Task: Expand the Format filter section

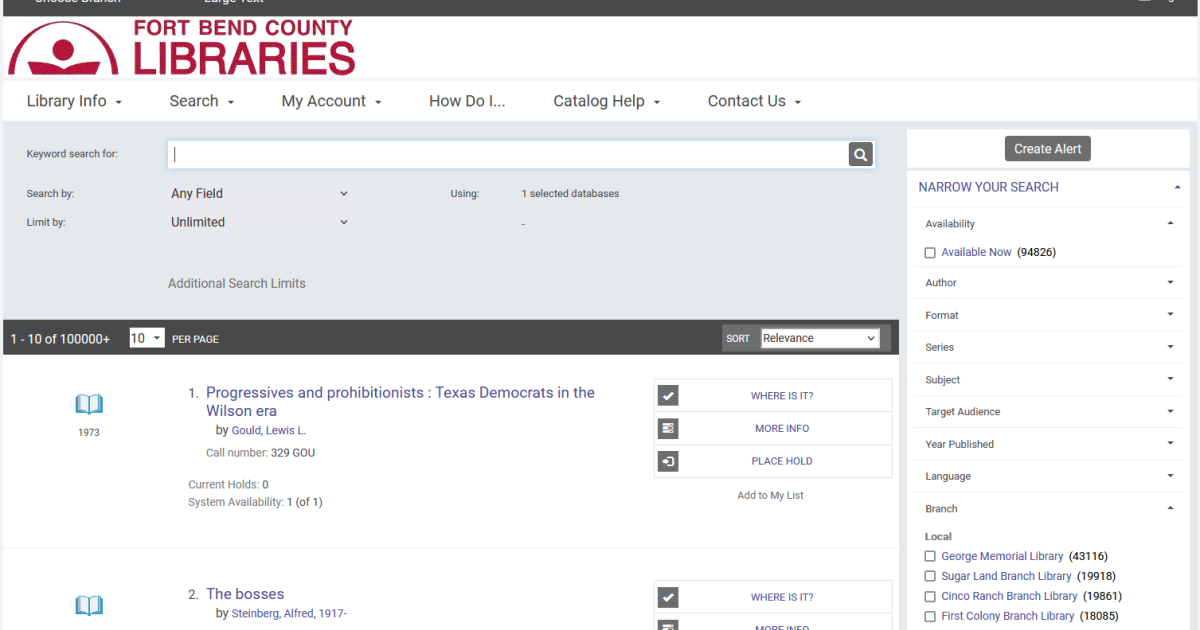Action: pyautogui.click(x=1170, y=315)
